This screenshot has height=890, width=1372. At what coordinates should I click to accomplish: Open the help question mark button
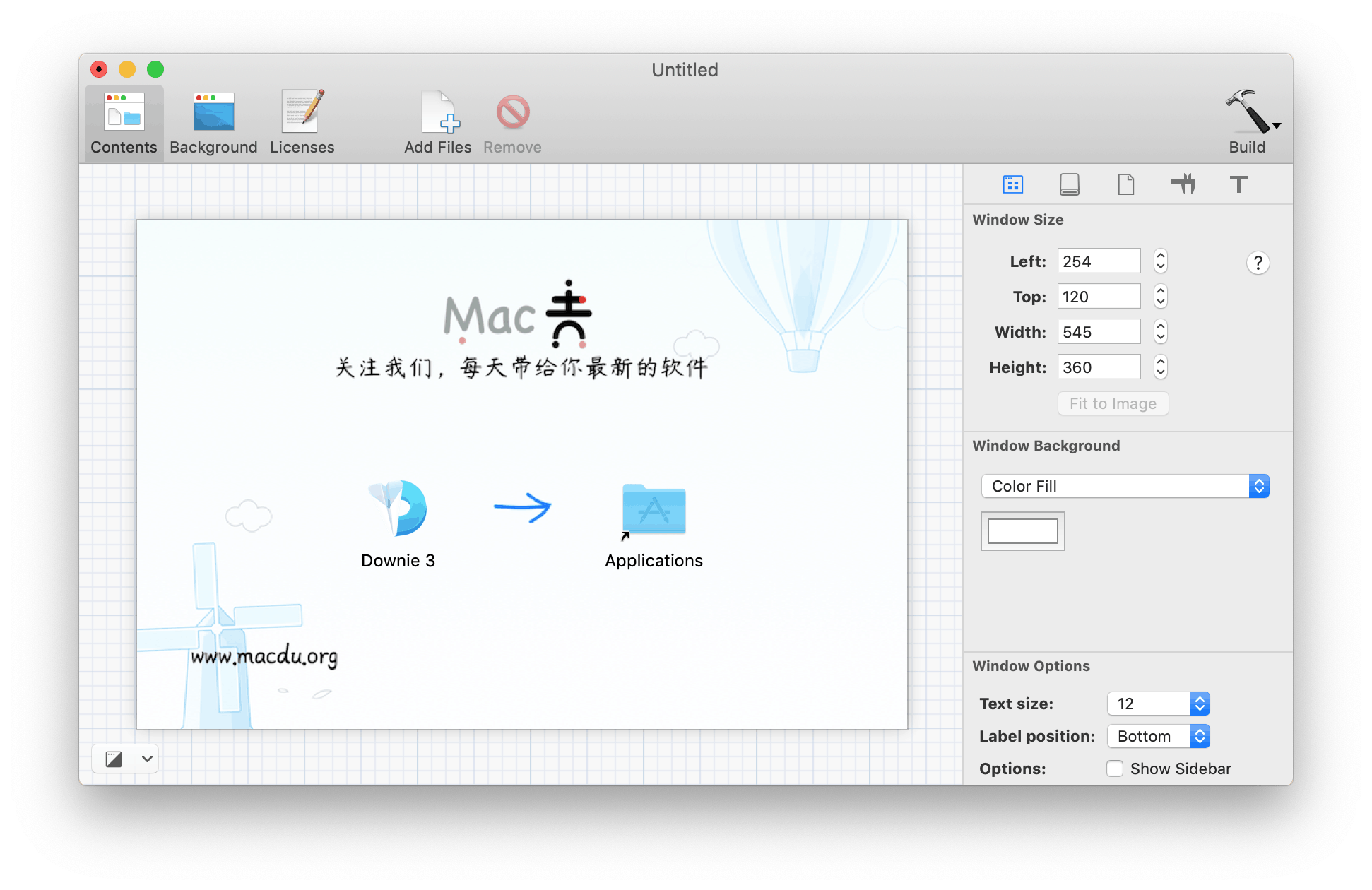(1258, 263)
